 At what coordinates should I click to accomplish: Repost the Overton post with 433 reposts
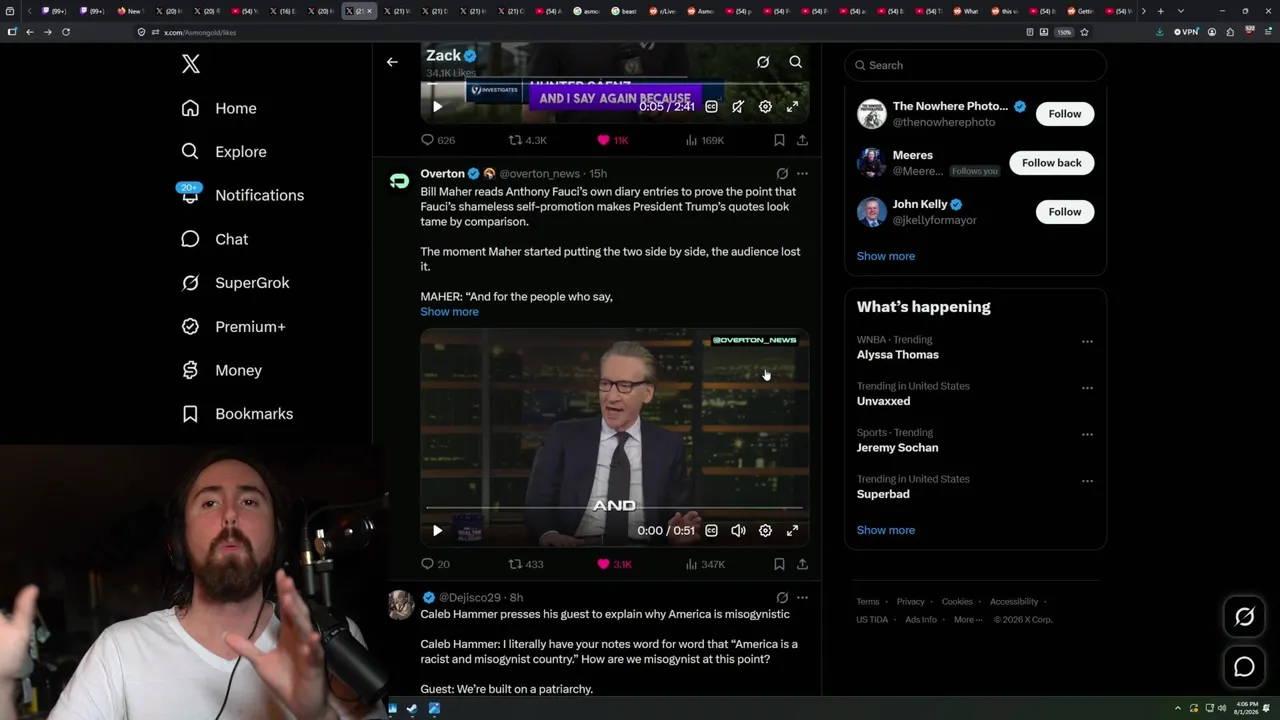point(526,564)
